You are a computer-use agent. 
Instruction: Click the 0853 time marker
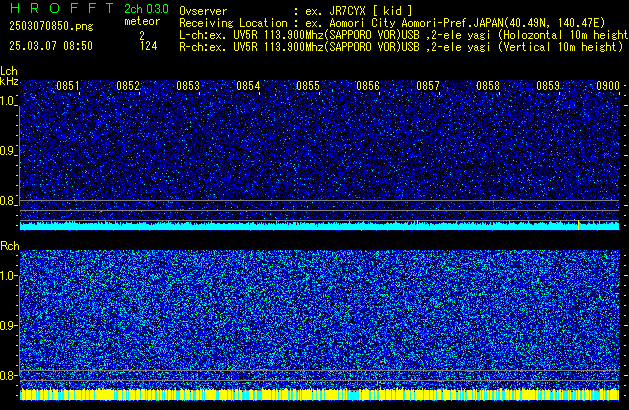tap(188, 86)
